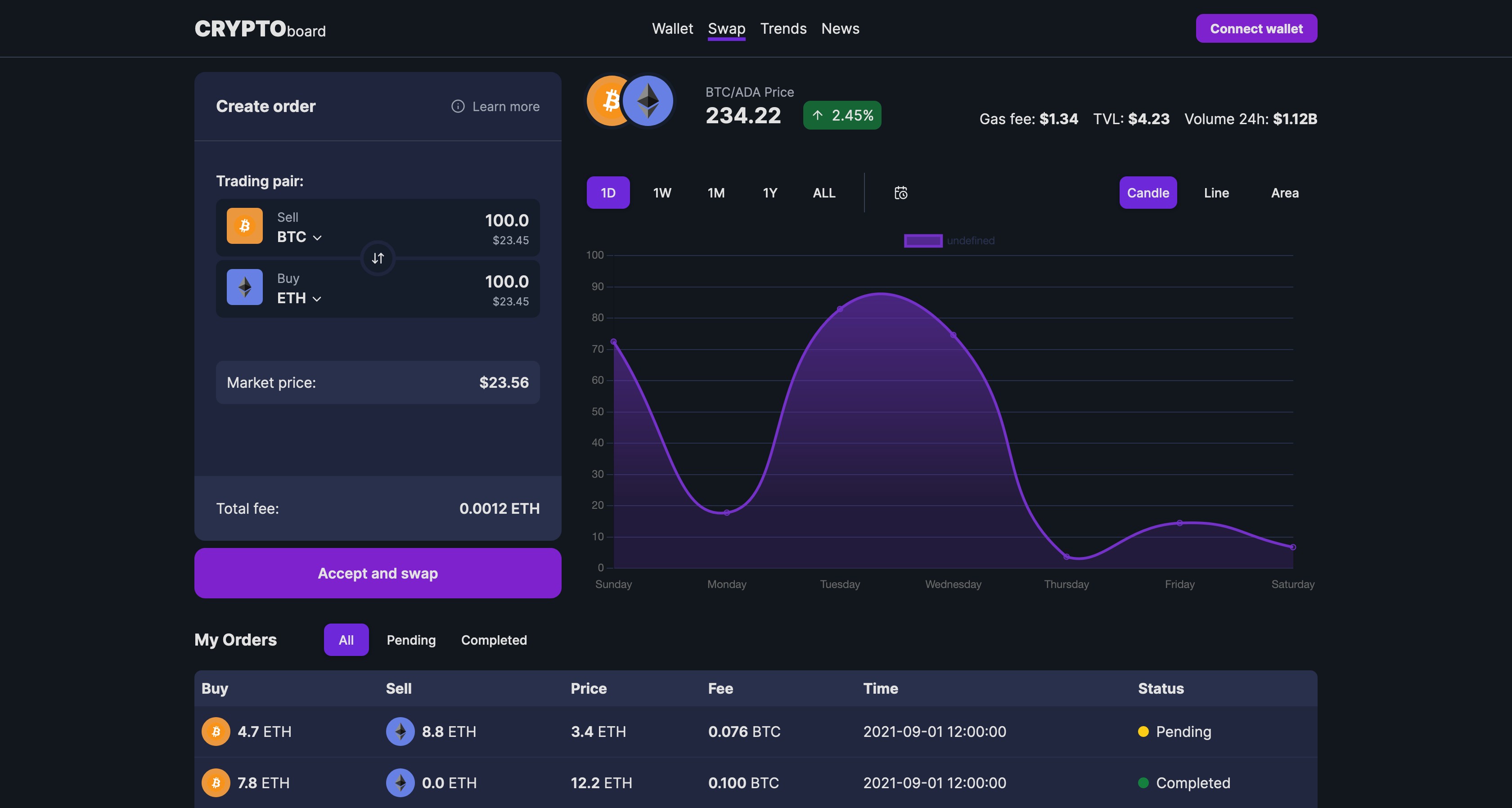Show All orders filter

346,640
